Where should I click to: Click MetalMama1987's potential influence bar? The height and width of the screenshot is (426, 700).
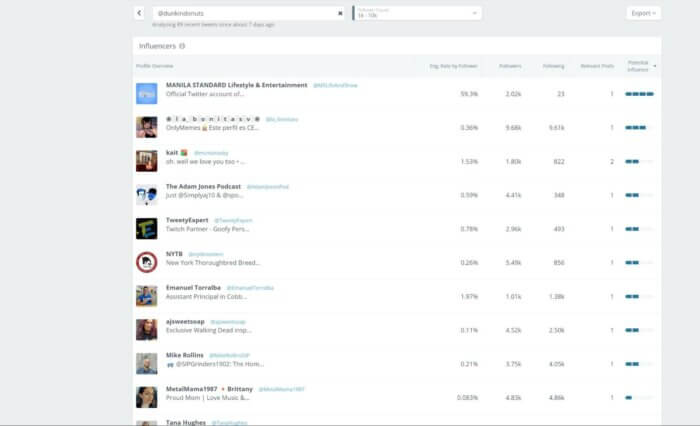(x=639, y=397)
